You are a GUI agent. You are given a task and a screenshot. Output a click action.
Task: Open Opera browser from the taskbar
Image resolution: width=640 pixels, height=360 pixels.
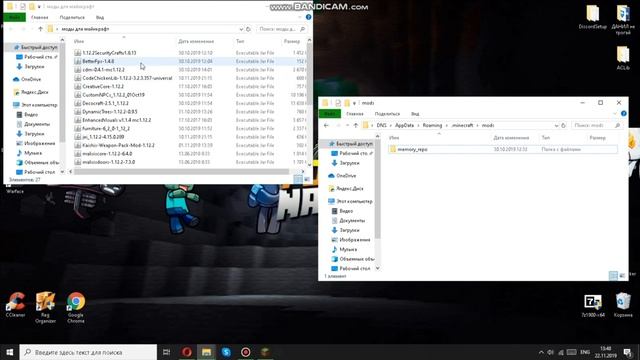point(187,352)
